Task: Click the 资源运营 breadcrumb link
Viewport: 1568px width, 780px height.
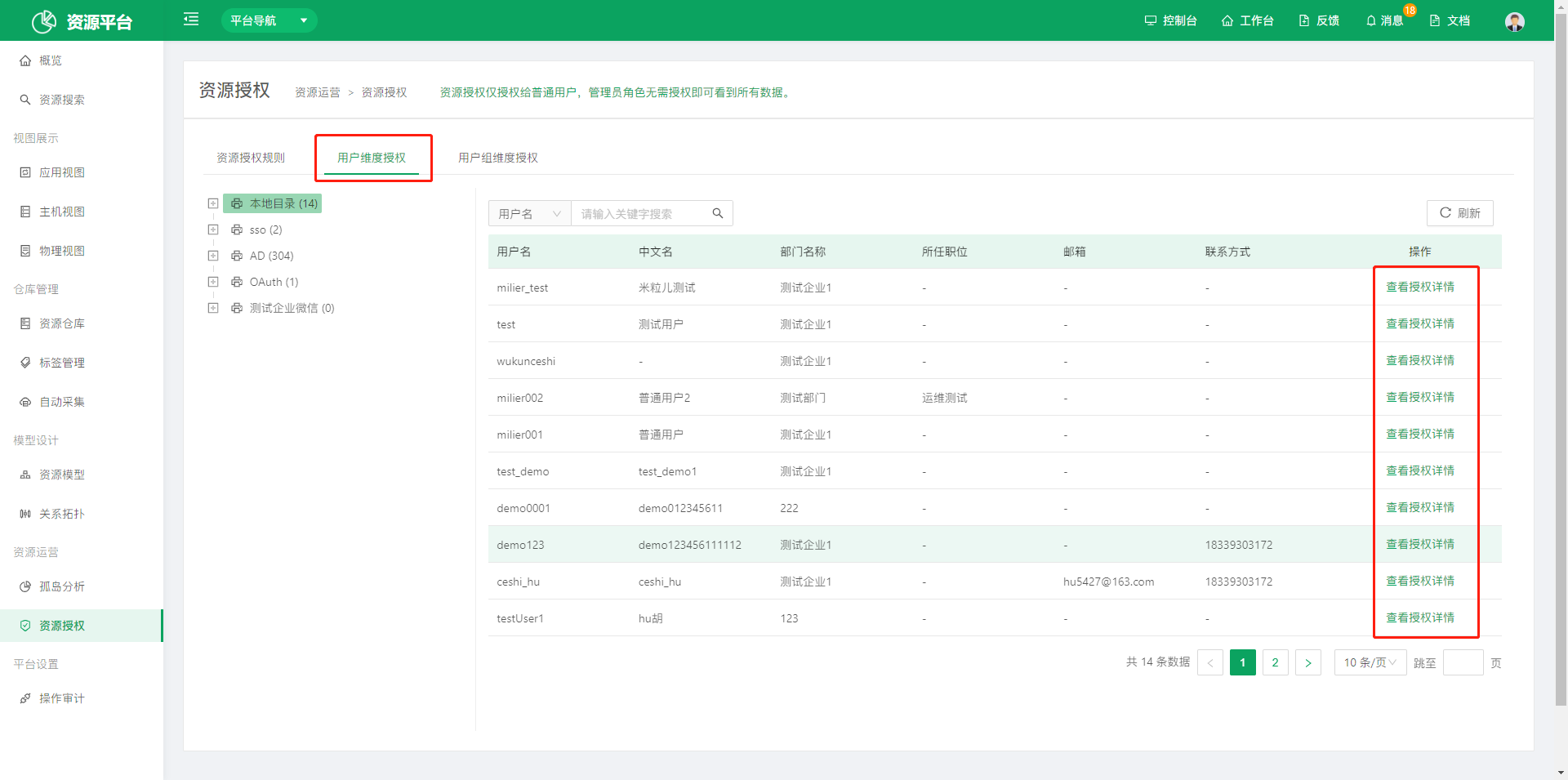Action: pos(318,92)
